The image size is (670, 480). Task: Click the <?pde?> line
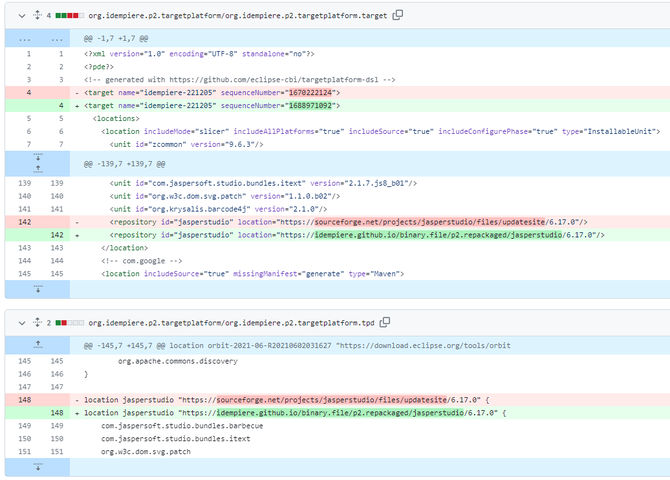(99, 67)
